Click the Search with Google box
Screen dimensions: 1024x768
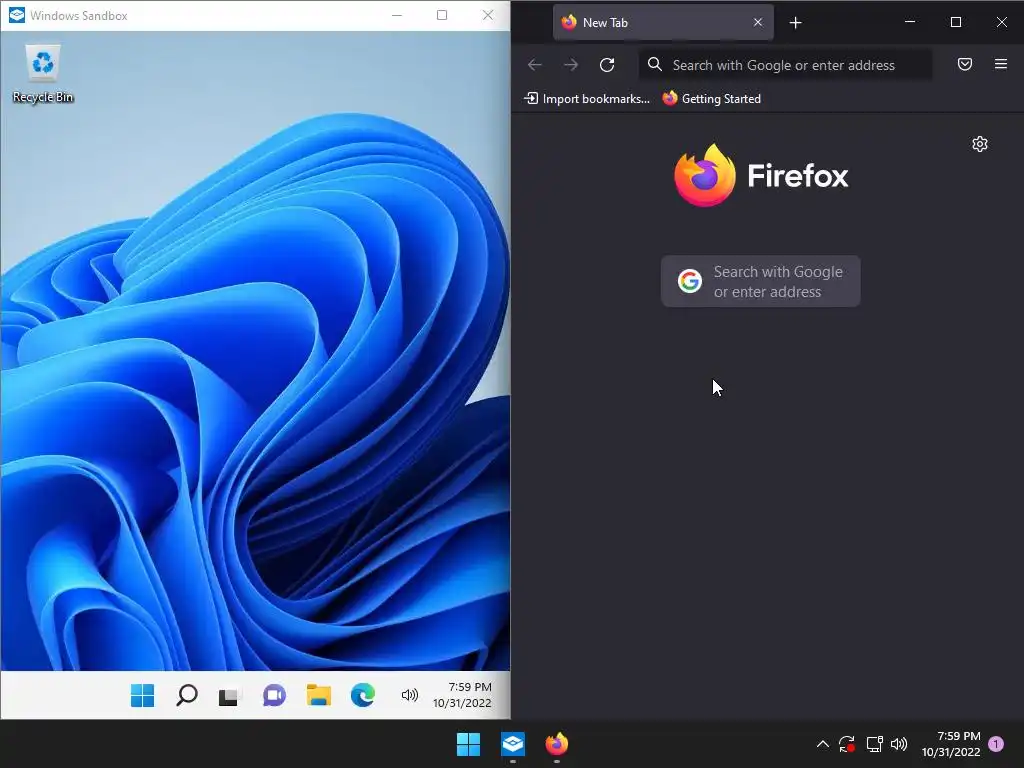(761, 281)
